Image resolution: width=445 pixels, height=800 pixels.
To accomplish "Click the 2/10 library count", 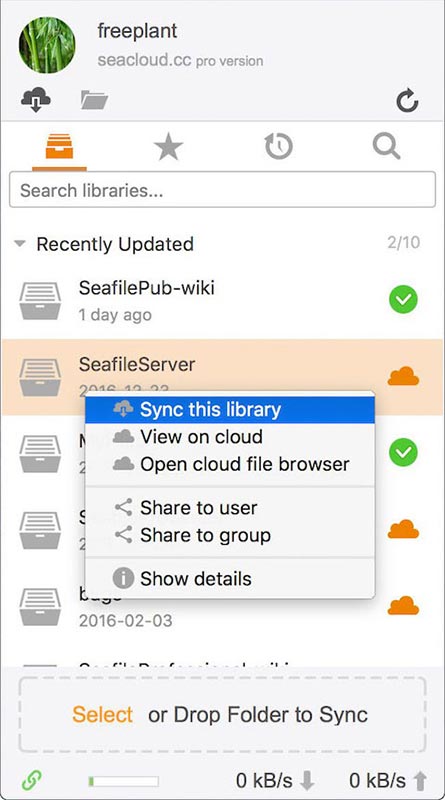I will [x=404, y=242].
